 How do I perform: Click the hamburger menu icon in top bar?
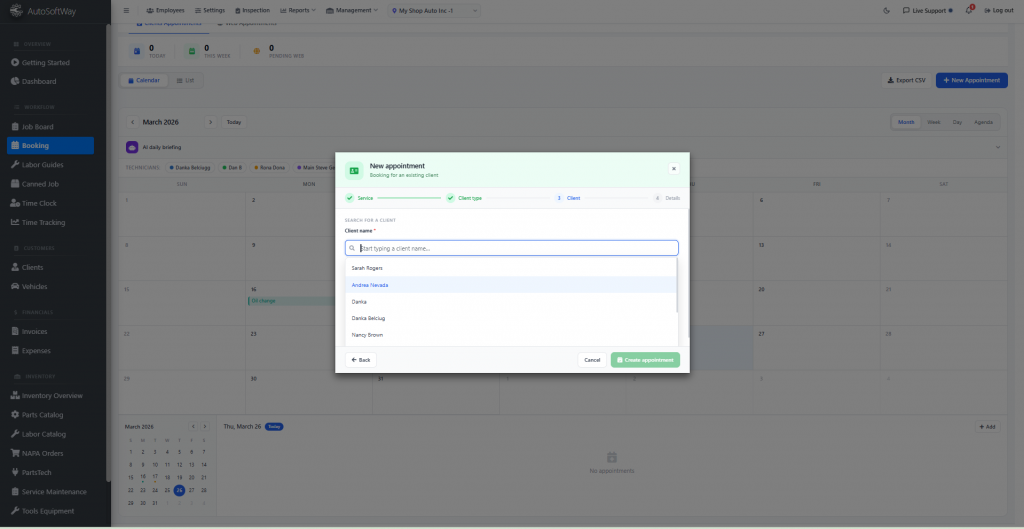coord(126,10)
